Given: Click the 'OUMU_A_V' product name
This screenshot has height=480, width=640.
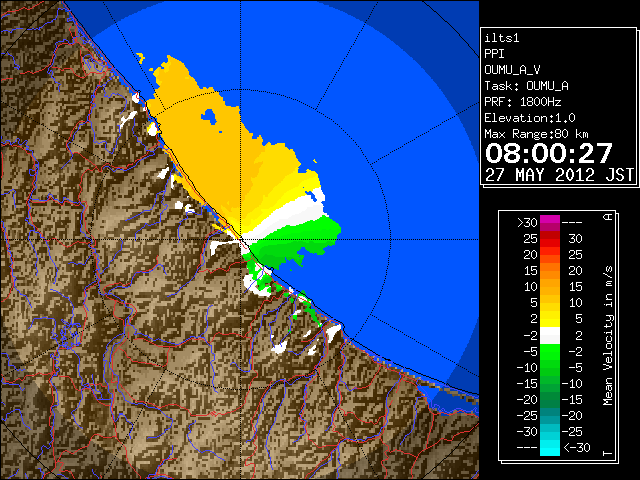Looking at the screenshot, I should click(512, 70).
